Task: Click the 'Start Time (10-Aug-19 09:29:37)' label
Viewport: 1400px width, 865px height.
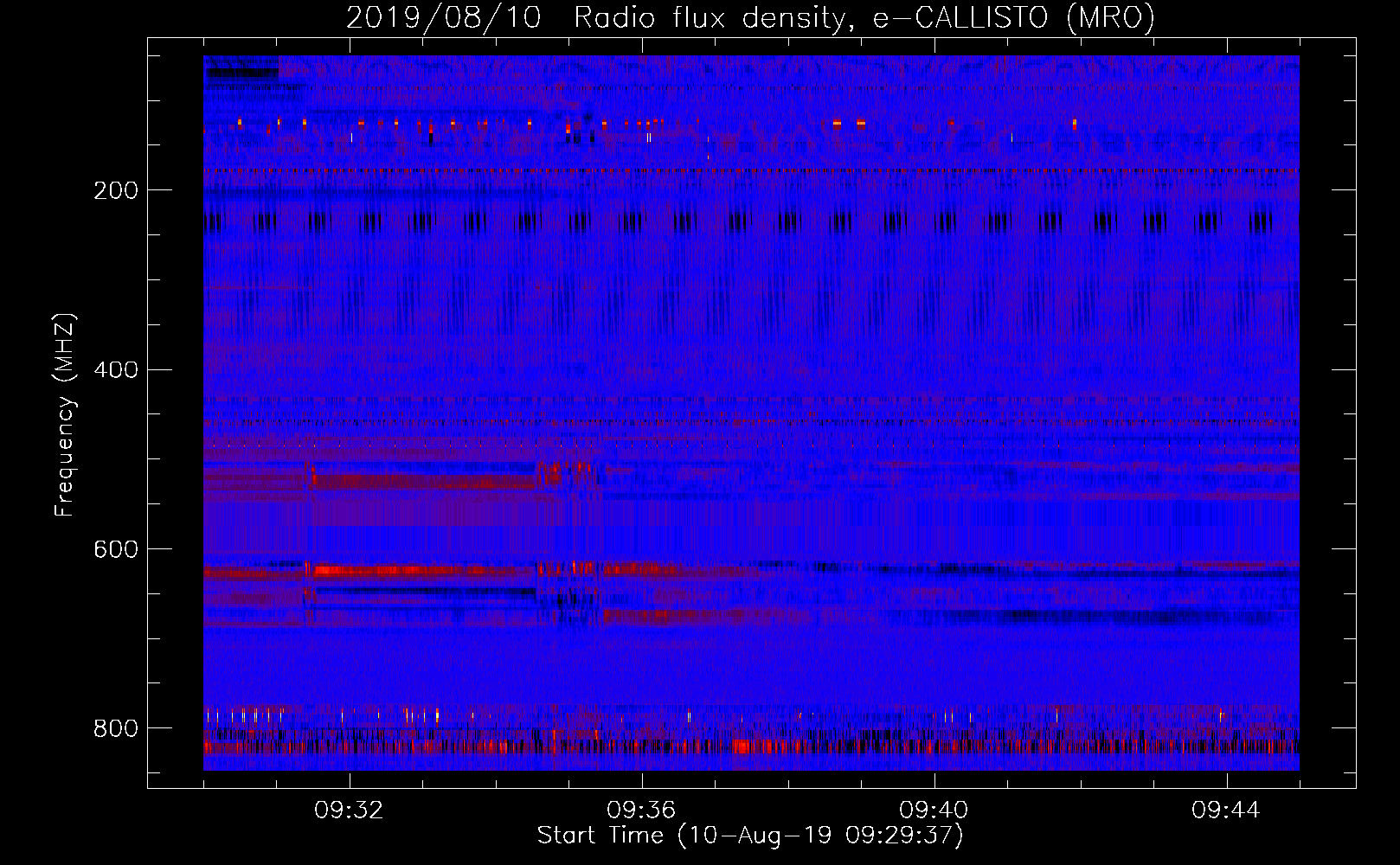Action: [x=750, y=836]
